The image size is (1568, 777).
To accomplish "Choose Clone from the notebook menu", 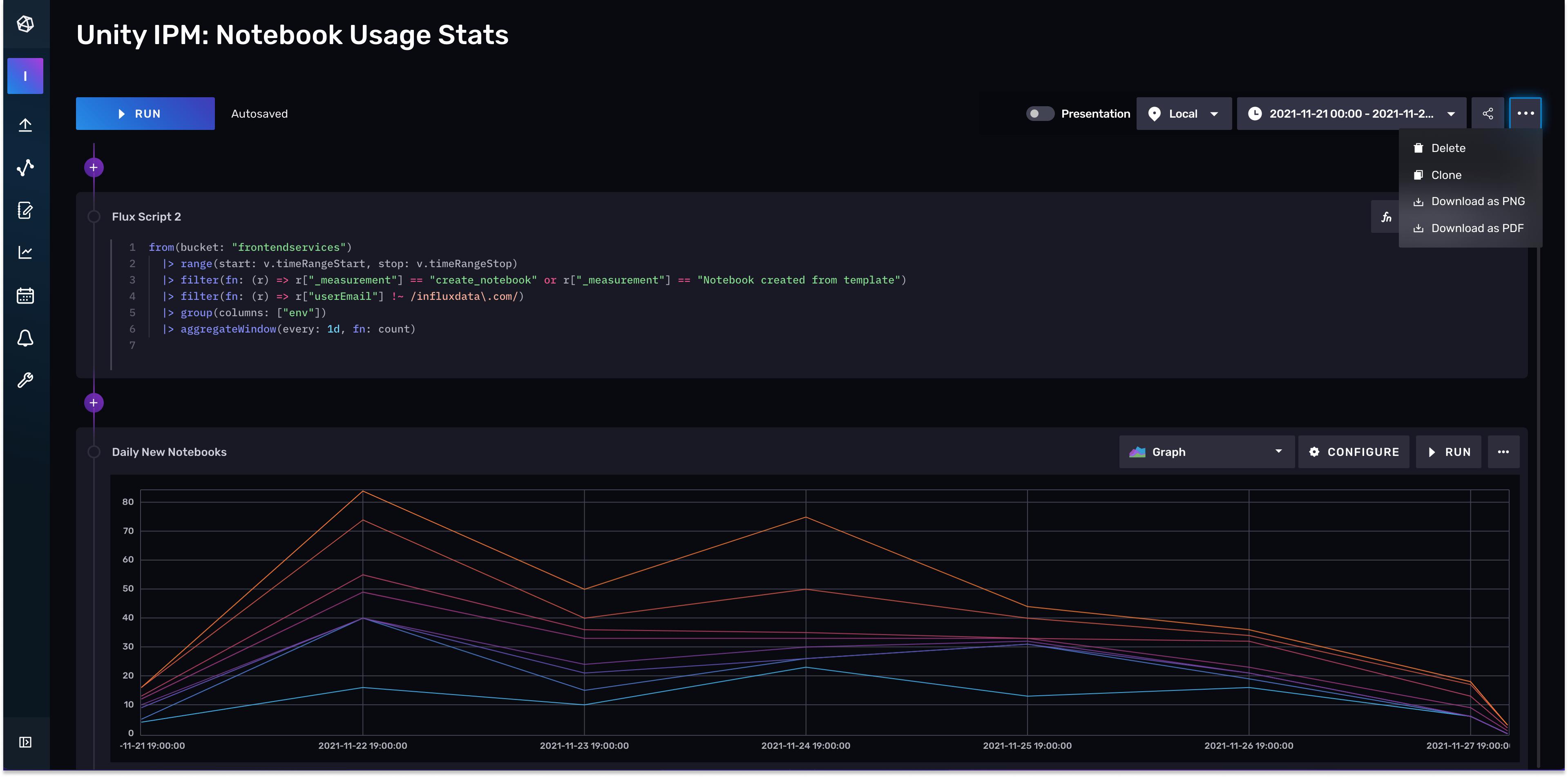I will (x=1446, y=175).
